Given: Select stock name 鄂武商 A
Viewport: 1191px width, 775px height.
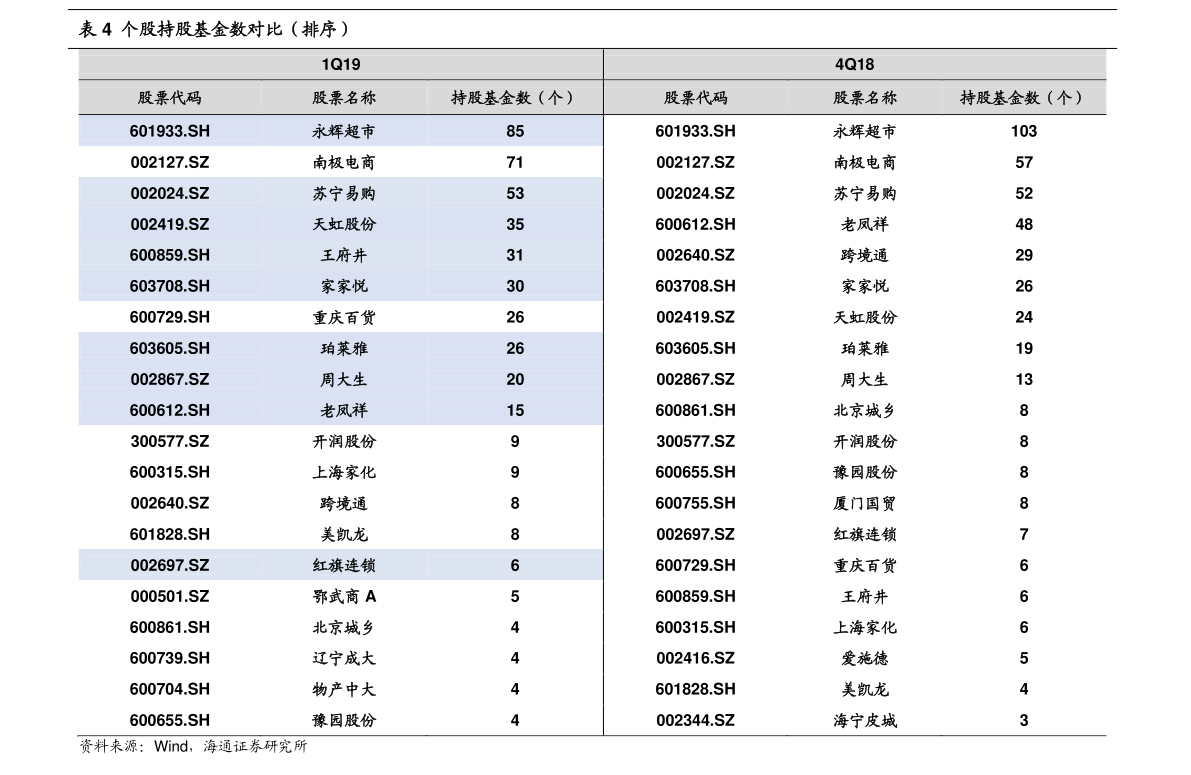Looking at the screenshot, I should pos(344,597).
